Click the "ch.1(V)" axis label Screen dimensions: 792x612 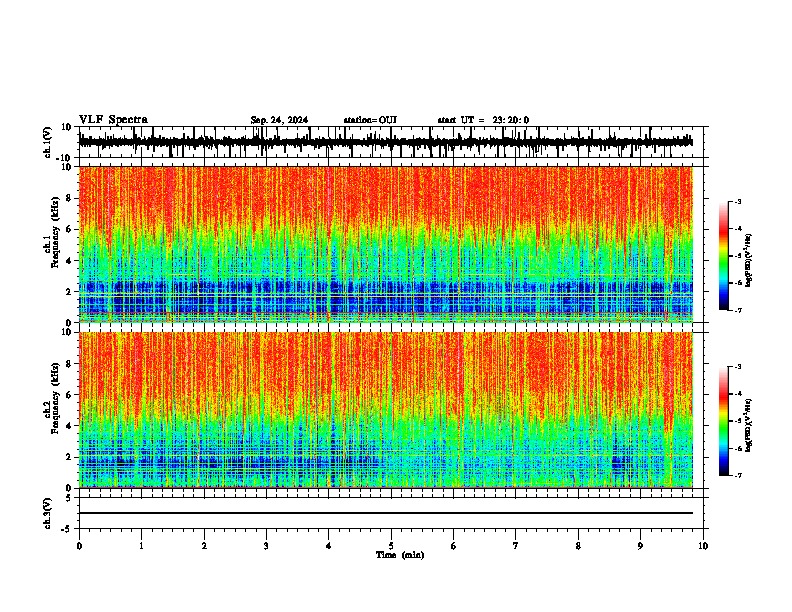click(47, 142)
